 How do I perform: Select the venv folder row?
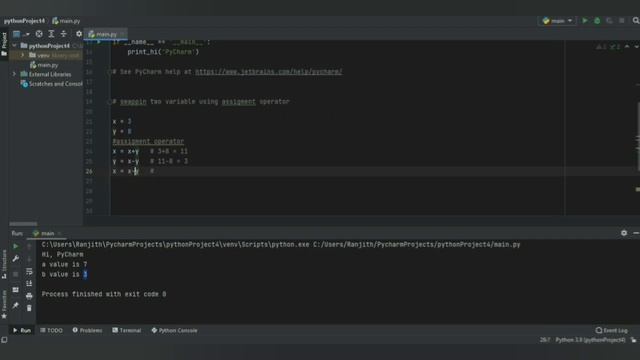46,55
